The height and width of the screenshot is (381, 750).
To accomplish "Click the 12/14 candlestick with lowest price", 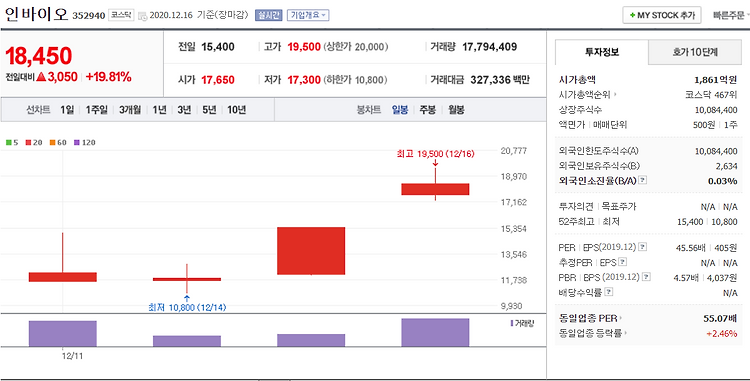I will (187, 279).
